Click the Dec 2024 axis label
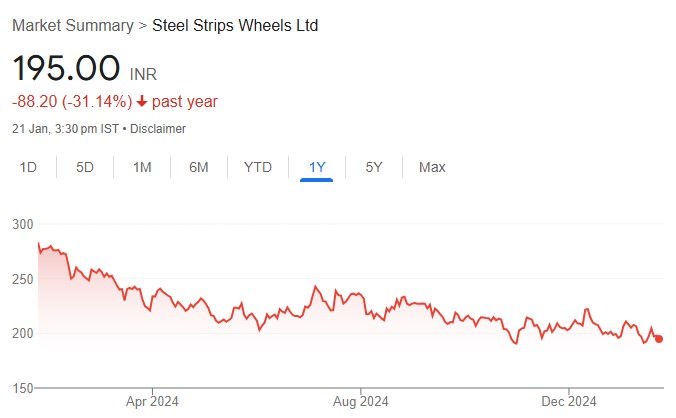This screenshot has width=676, height=418. point(568,401)
